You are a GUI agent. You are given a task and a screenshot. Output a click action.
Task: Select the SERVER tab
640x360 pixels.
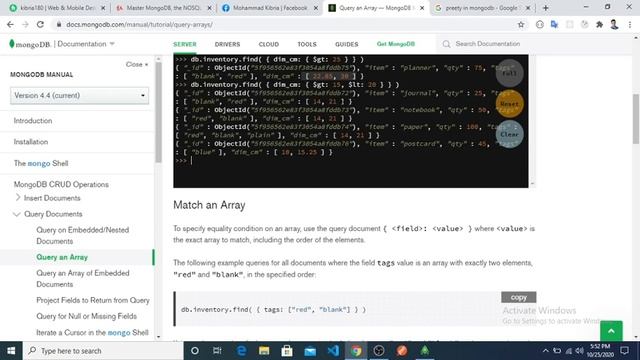(x=185, y=44)
